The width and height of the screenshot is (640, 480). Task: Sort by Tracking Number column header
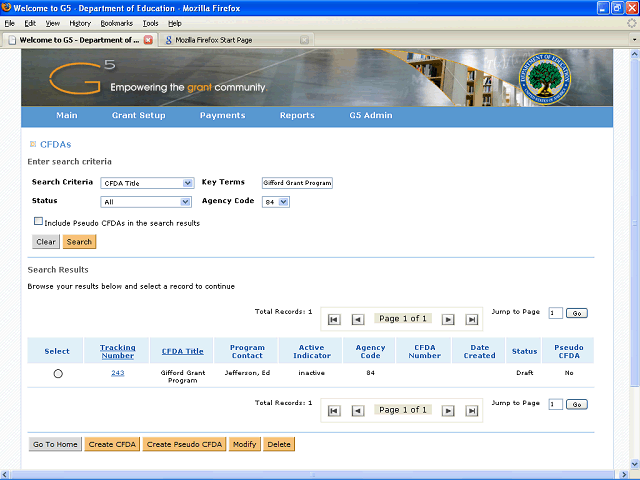pyautogui.click(x=118, y=351)
